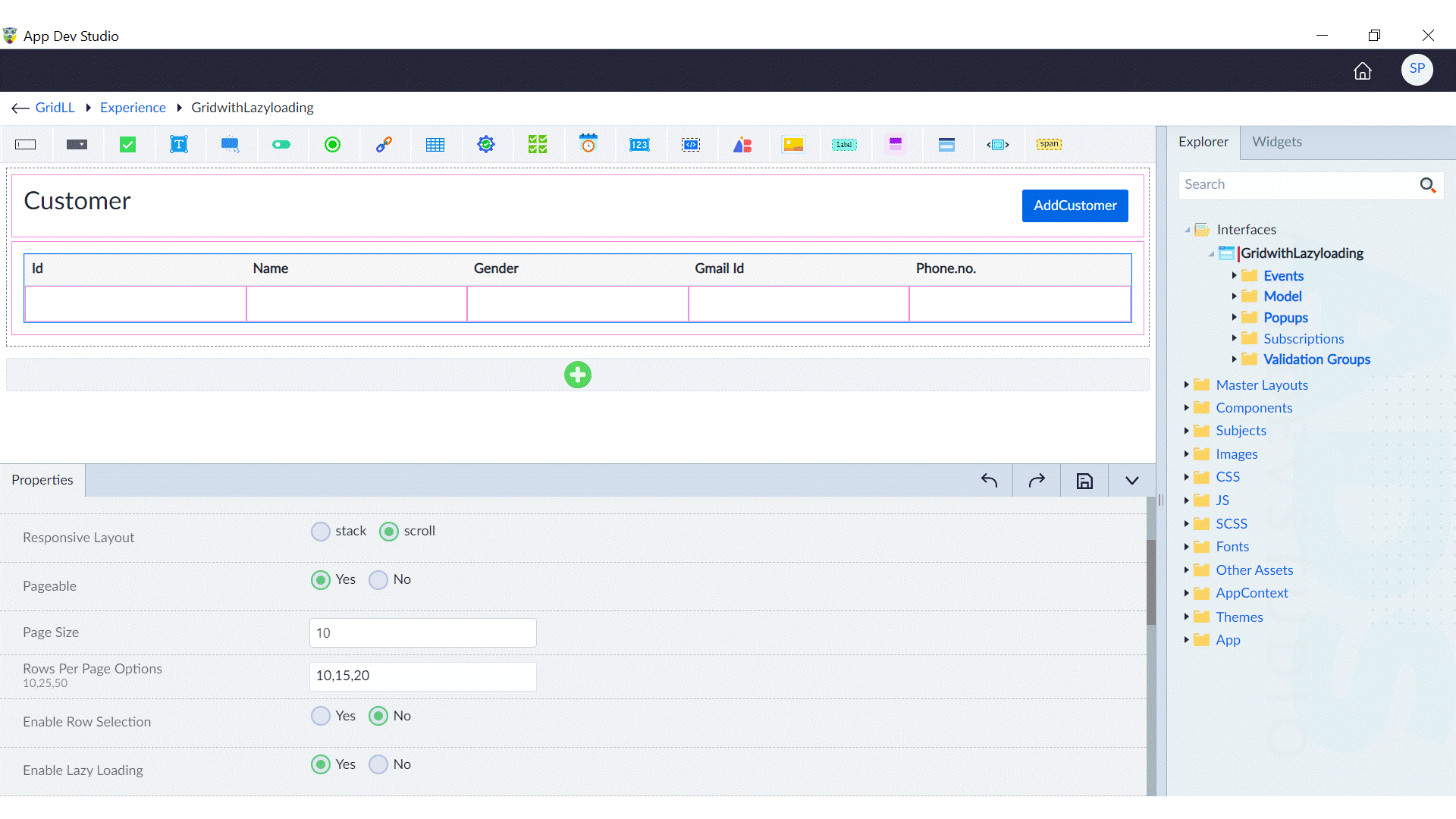Click the search magnifier icon in Explorer
This screenshot has width=1456, height=819.
tap(1427, 185)
